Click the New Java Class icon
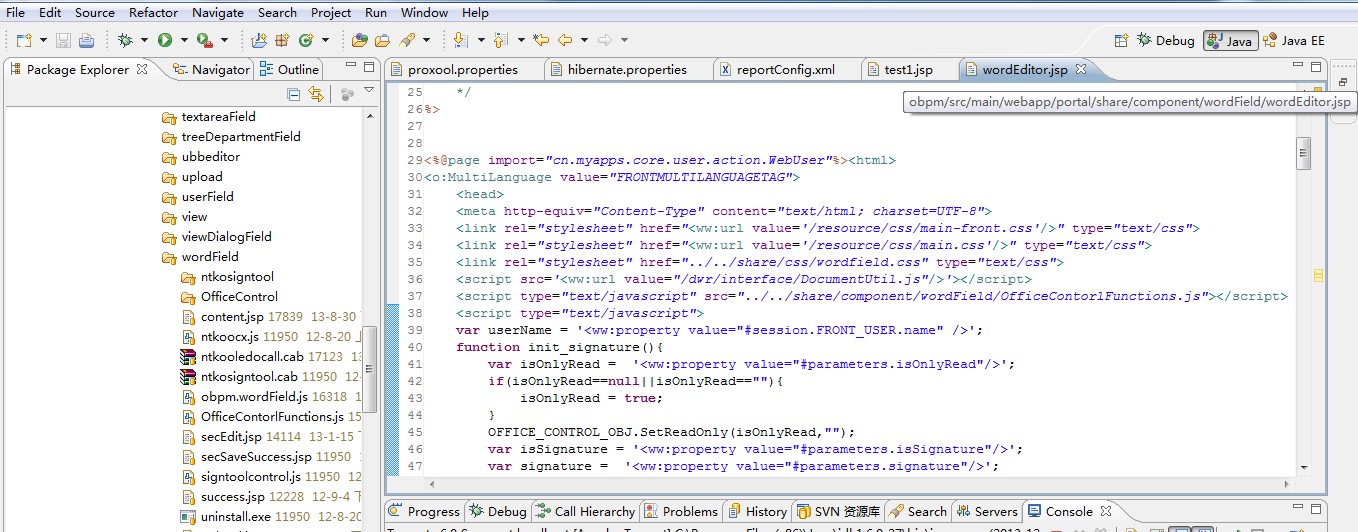 [305, 40]
